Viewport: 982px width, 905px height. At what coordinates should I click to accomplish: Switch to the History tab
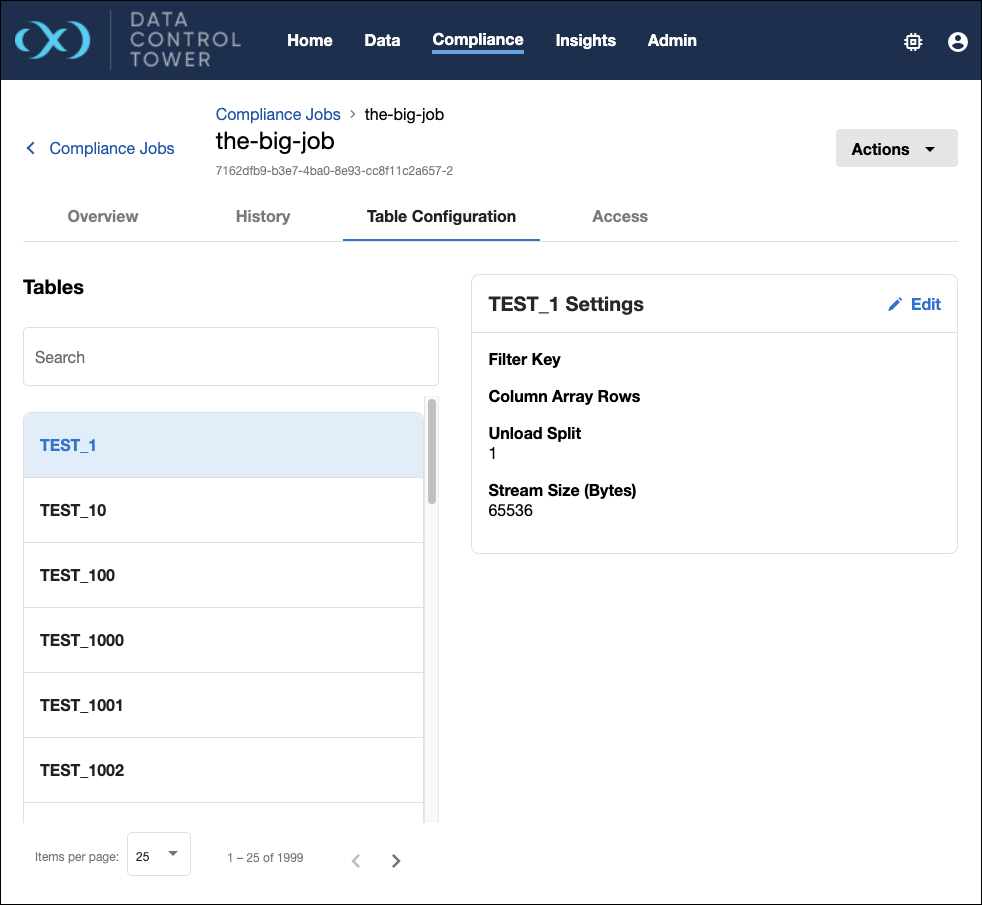(x=263, y=216)
